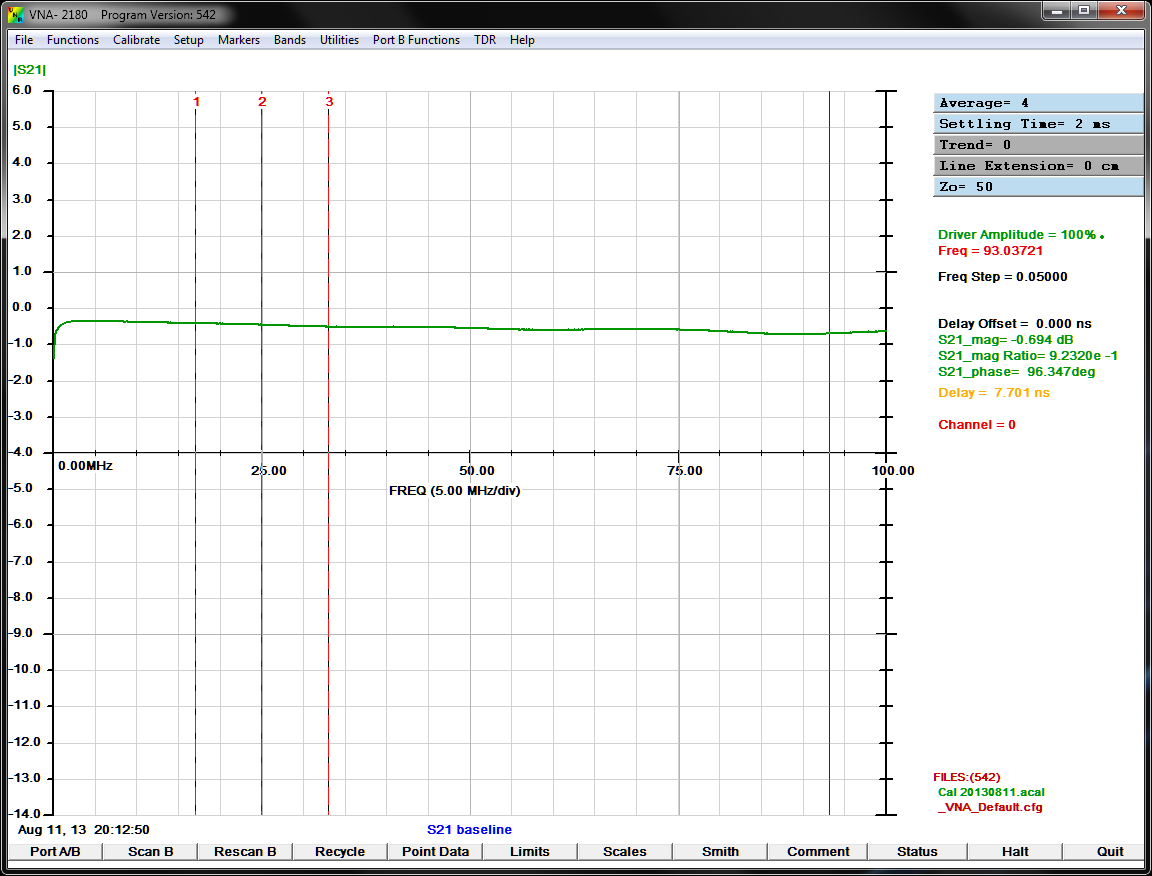This screenshot has height=876, width=1152.
Task: Open the TDR menu
Action: (x=485, y=40)
